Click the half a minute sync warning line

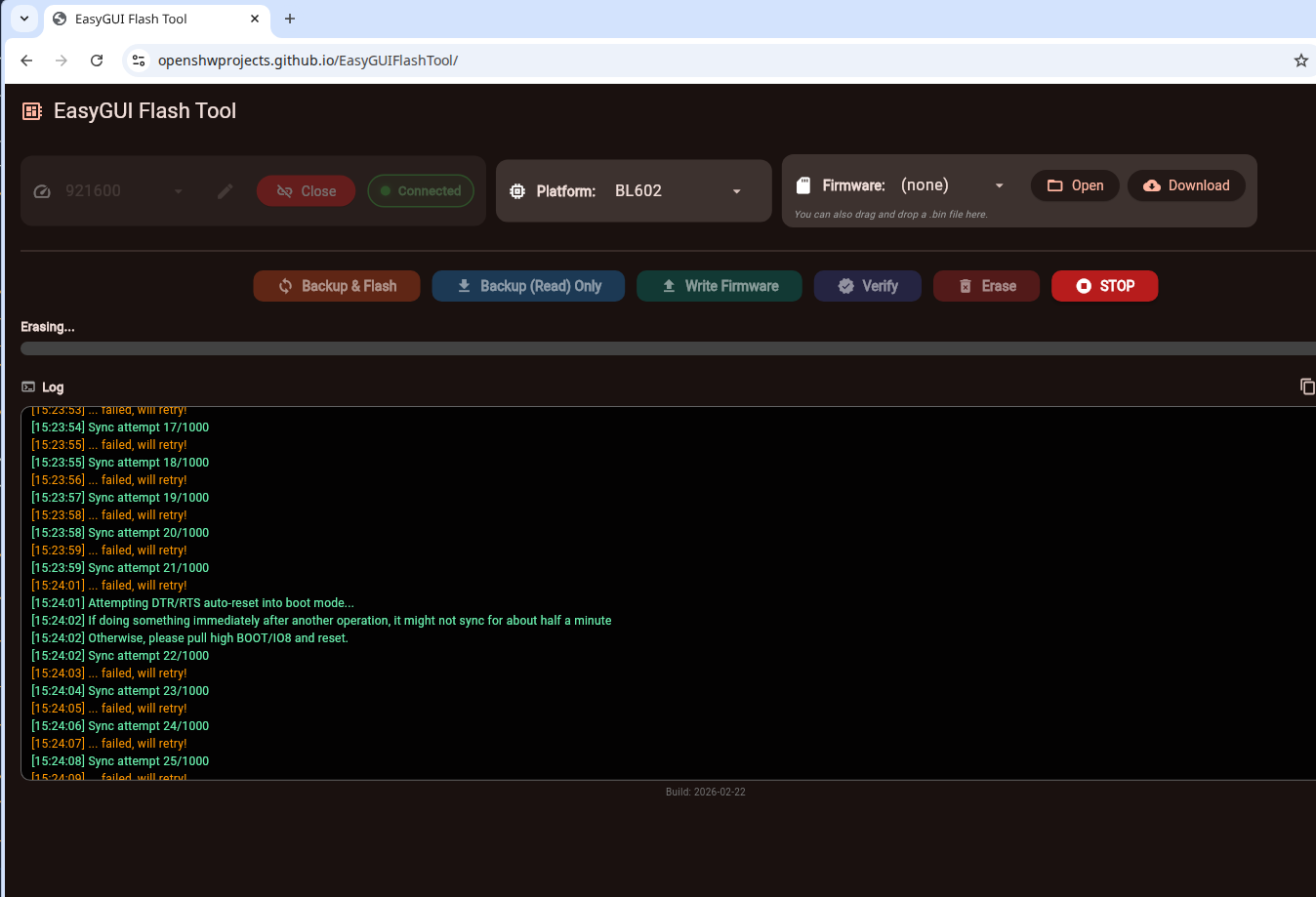[321, 621]
